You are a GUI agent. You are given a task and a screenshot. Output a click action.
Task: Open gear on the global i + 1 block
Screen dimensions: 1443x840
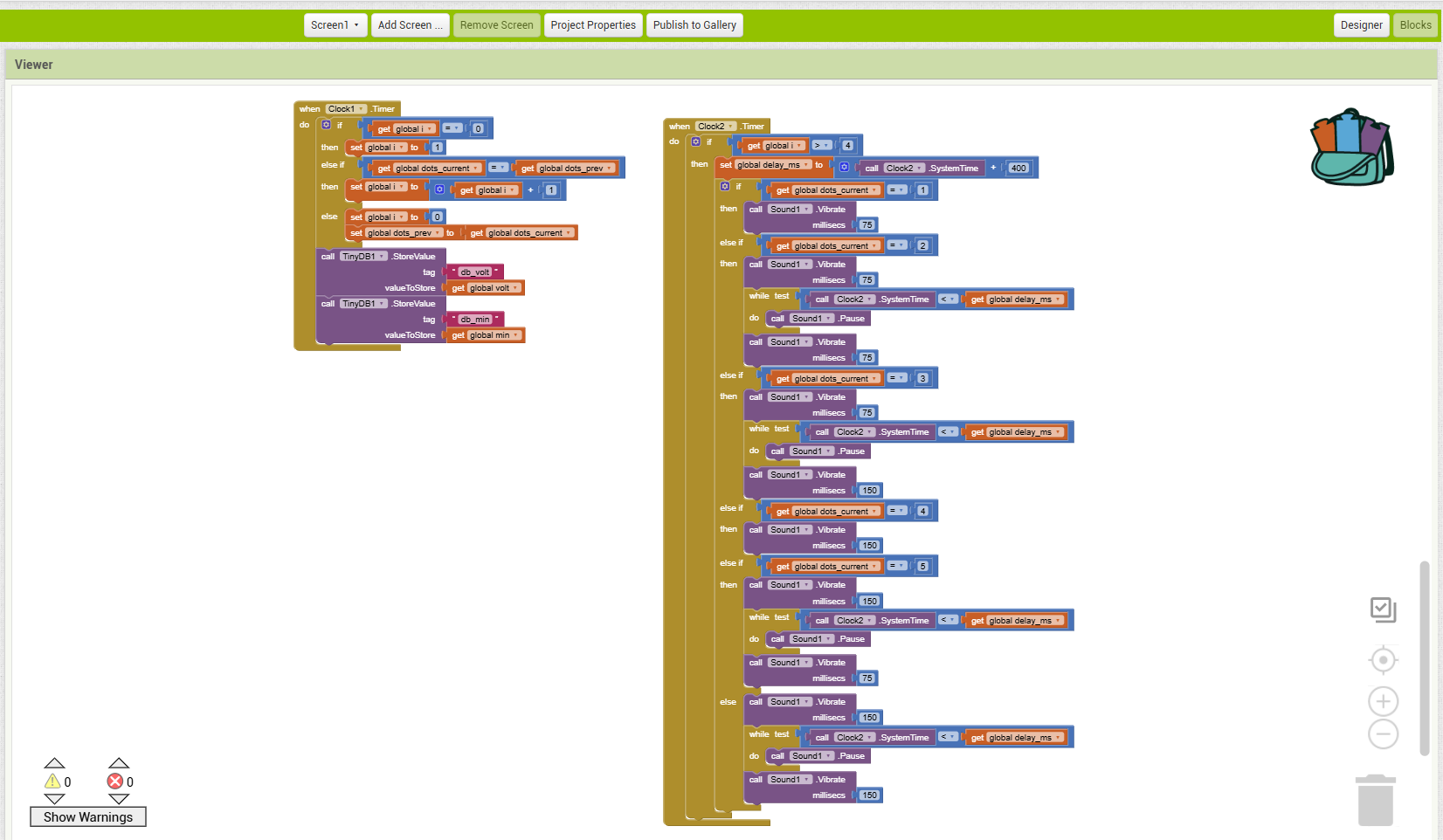click(x=440, y=189)
